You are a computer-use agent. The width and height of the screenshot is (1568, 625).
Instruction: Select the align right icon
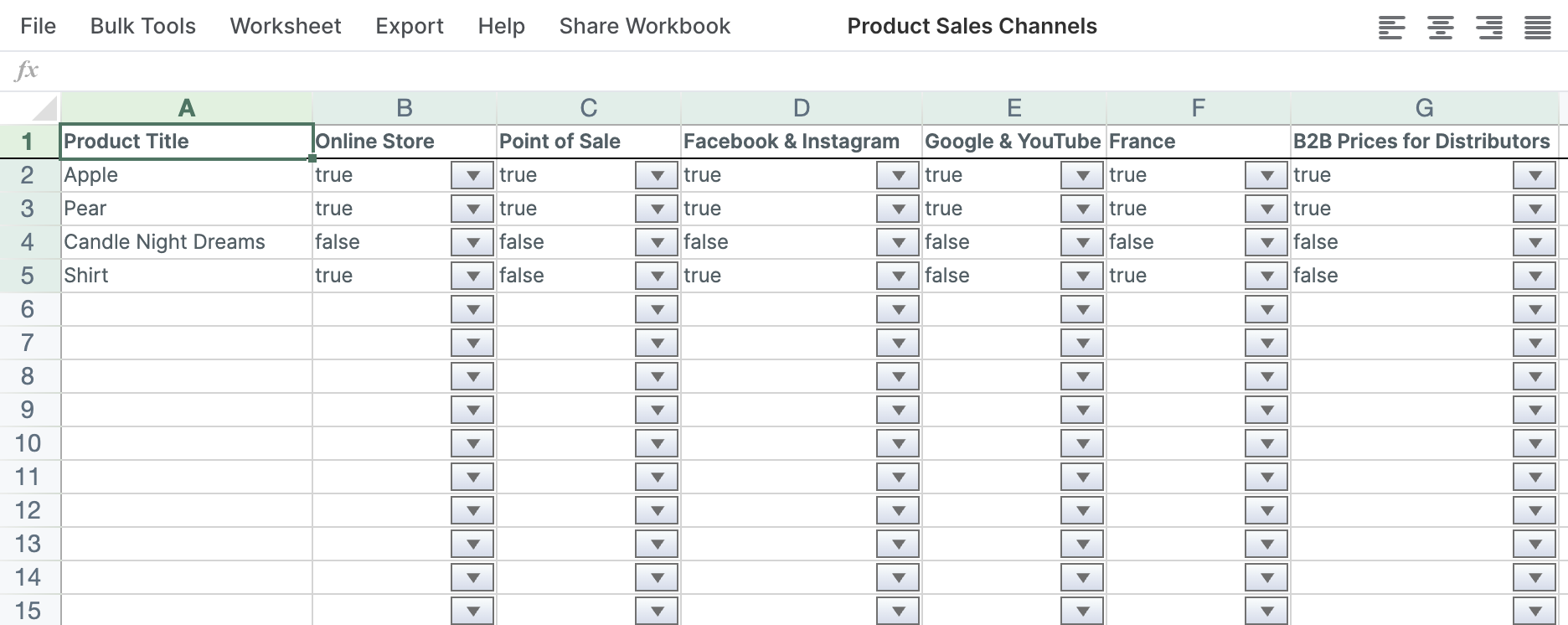pos(1488,26)
